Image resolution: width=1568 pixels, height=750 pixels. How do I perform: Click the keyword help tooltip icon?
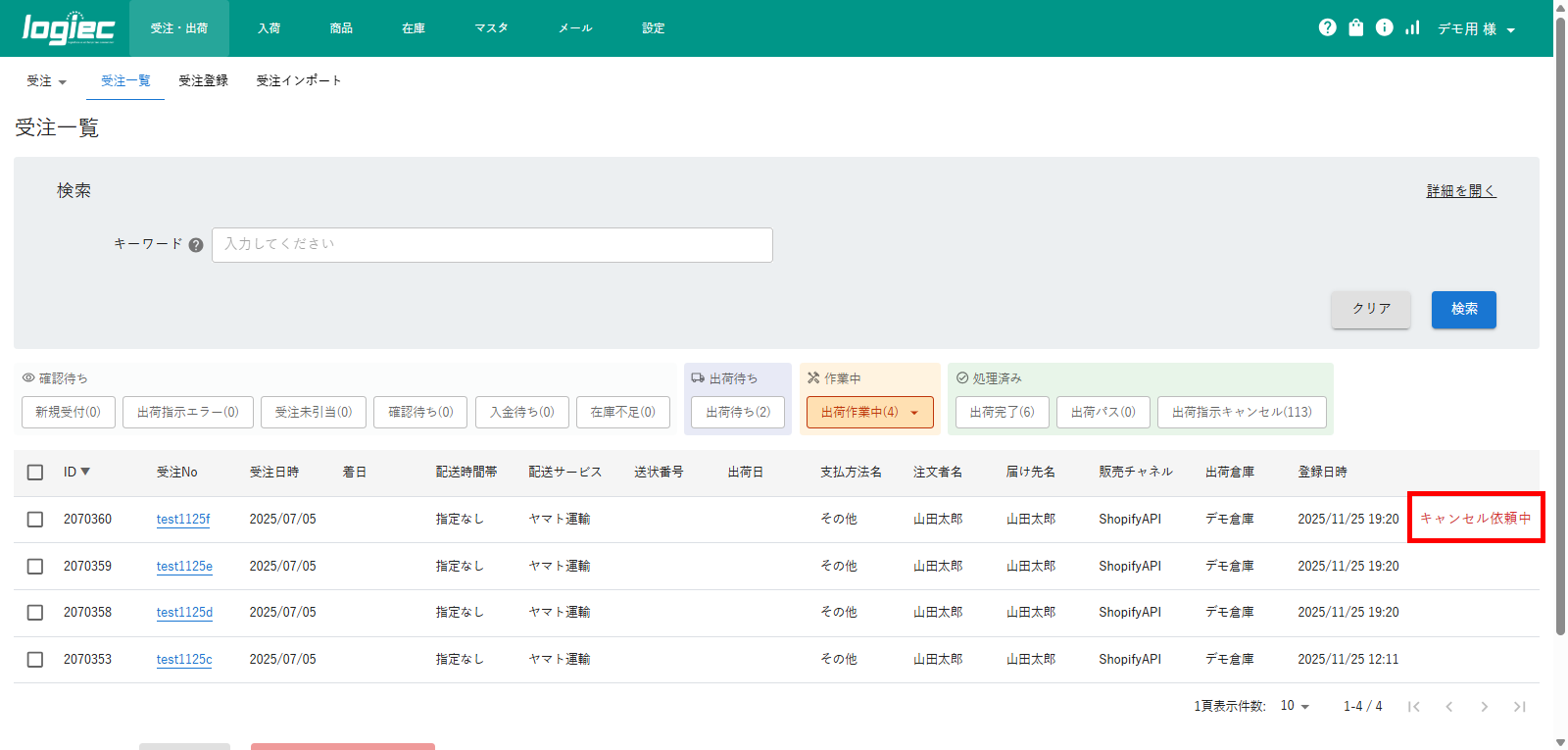click(x=196, y=245)
